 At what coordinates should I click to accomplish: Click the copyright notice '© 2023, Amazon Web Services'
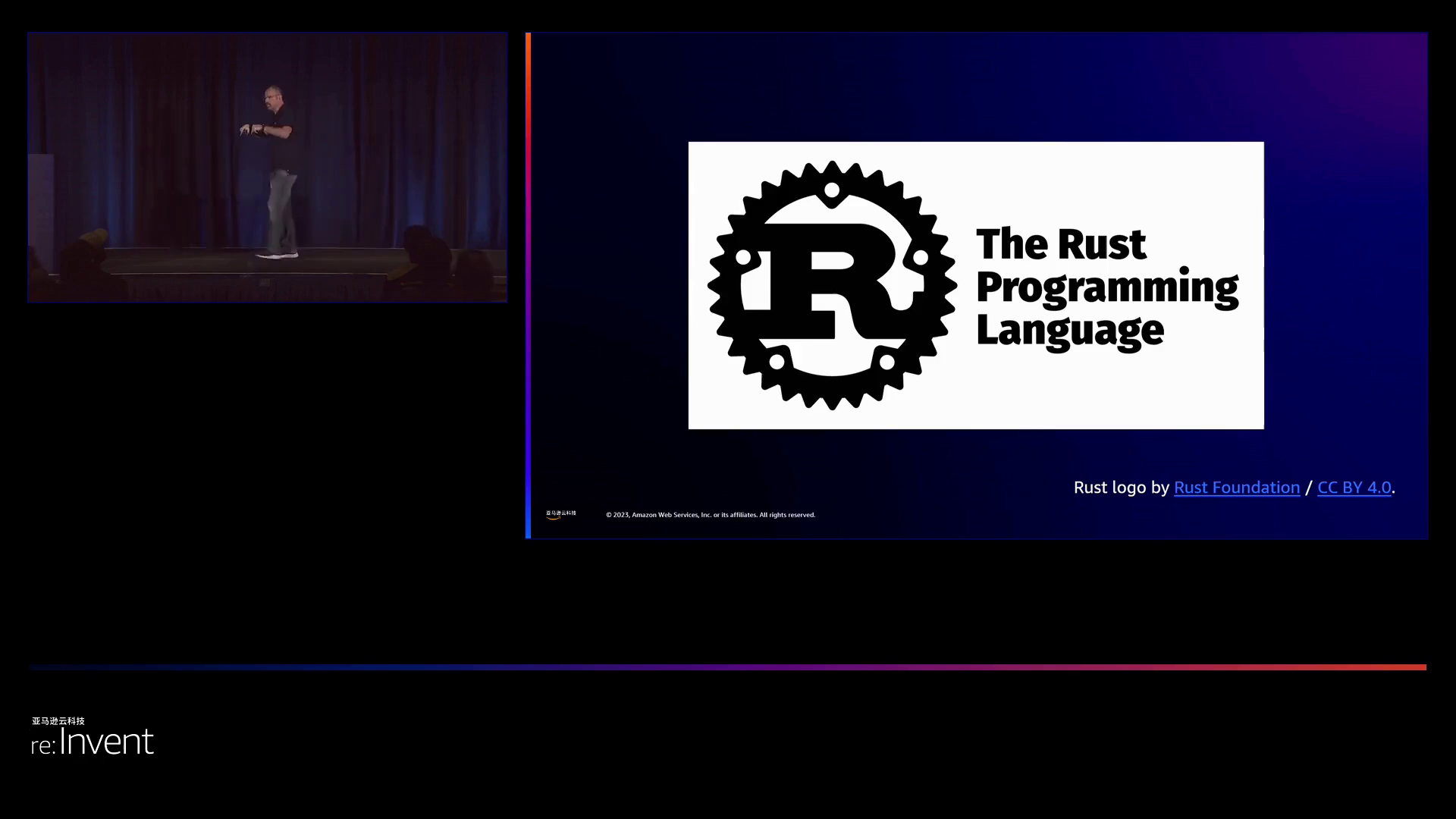coord(711,515)
